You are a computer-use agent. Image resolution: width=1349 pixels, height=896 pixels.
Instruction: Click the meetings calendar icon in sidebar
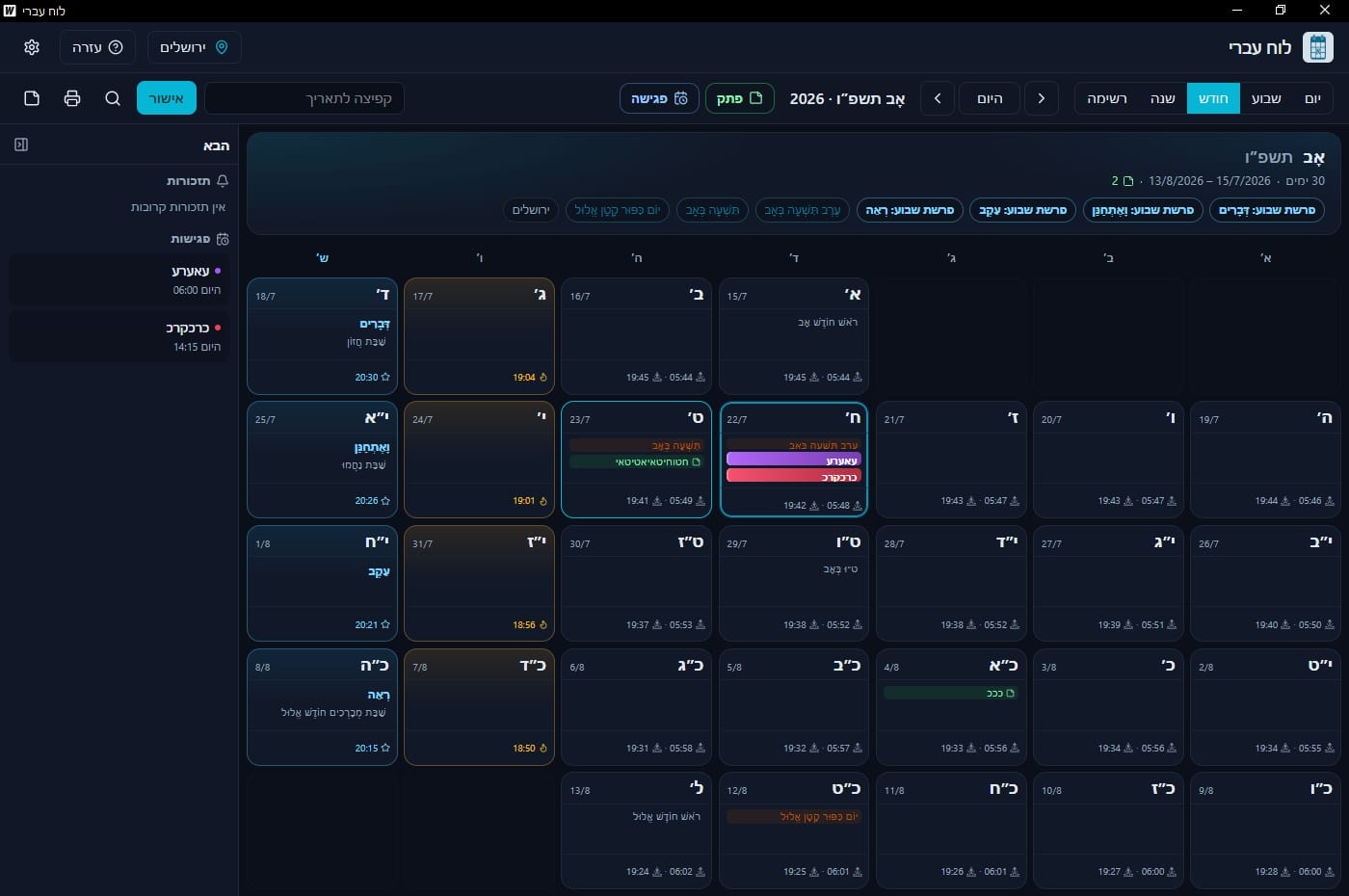(223, 239)
